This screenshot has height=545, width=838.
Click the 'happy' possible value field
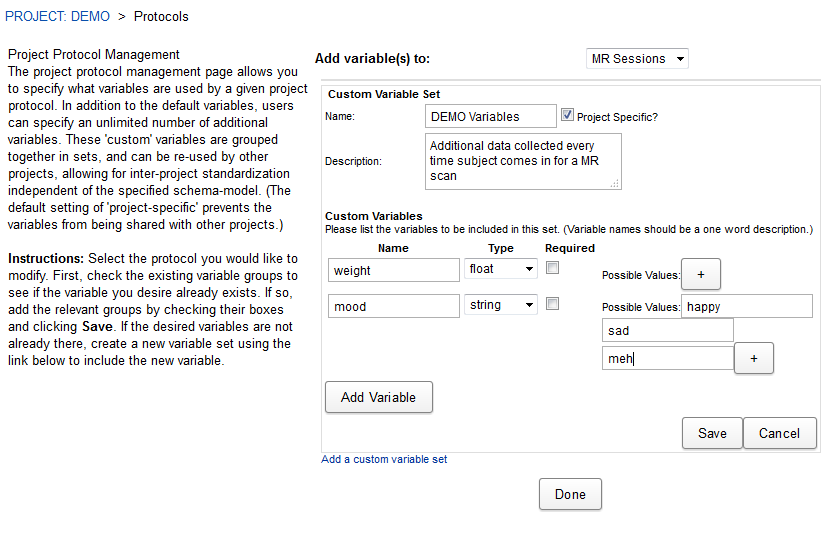(x=746, y=307)
